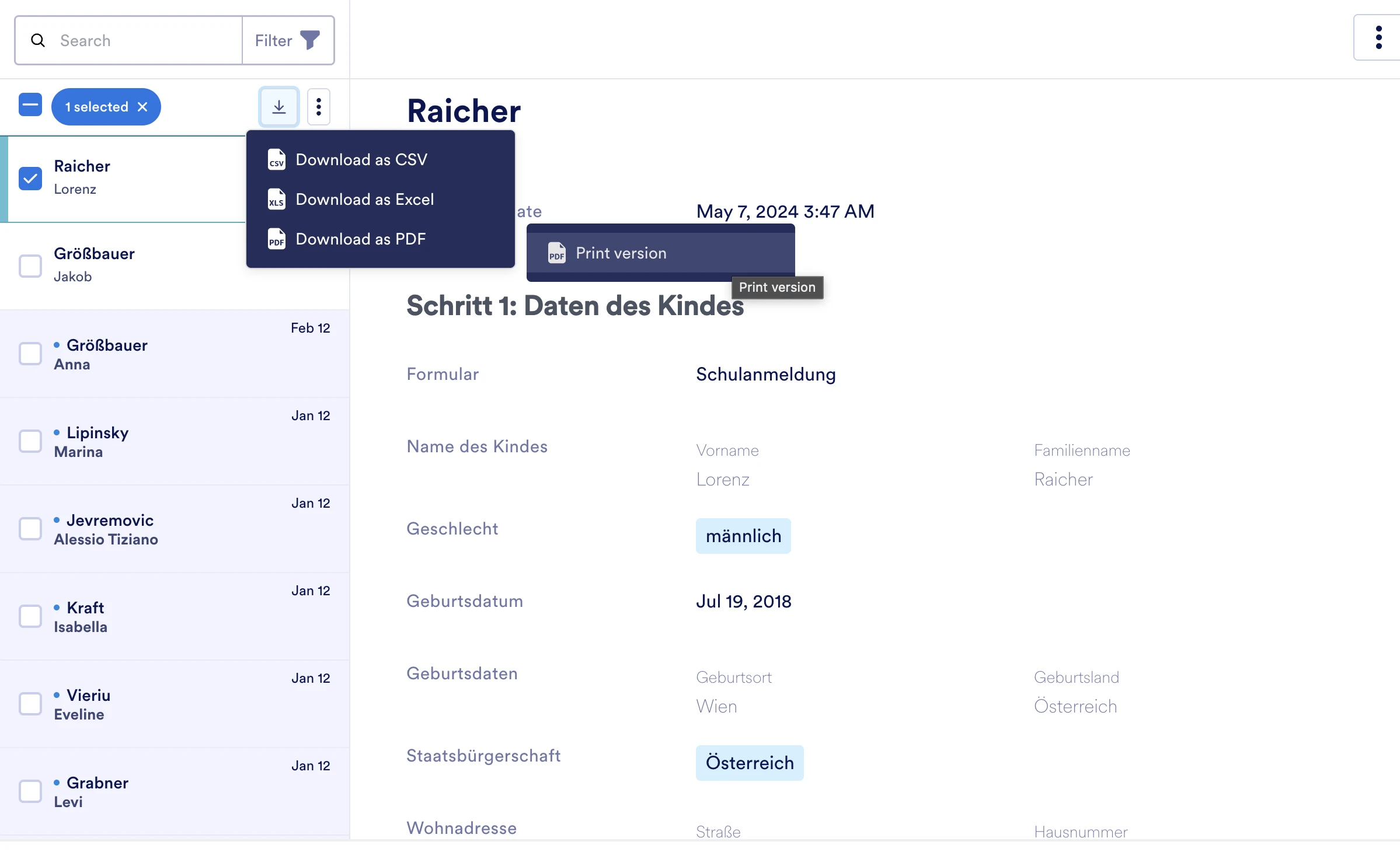Open the three-dot menu next to download

click(x=319, y=106)
